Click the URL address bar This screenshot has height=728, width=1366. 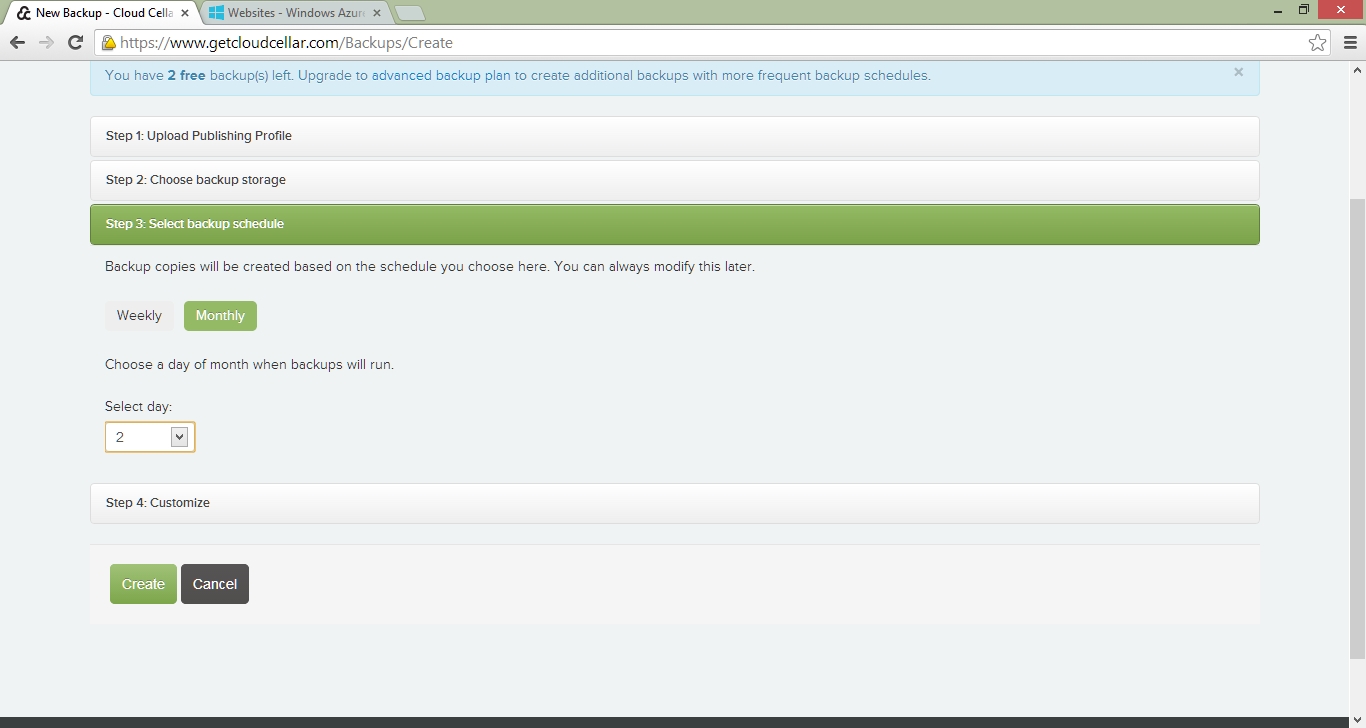700,43
